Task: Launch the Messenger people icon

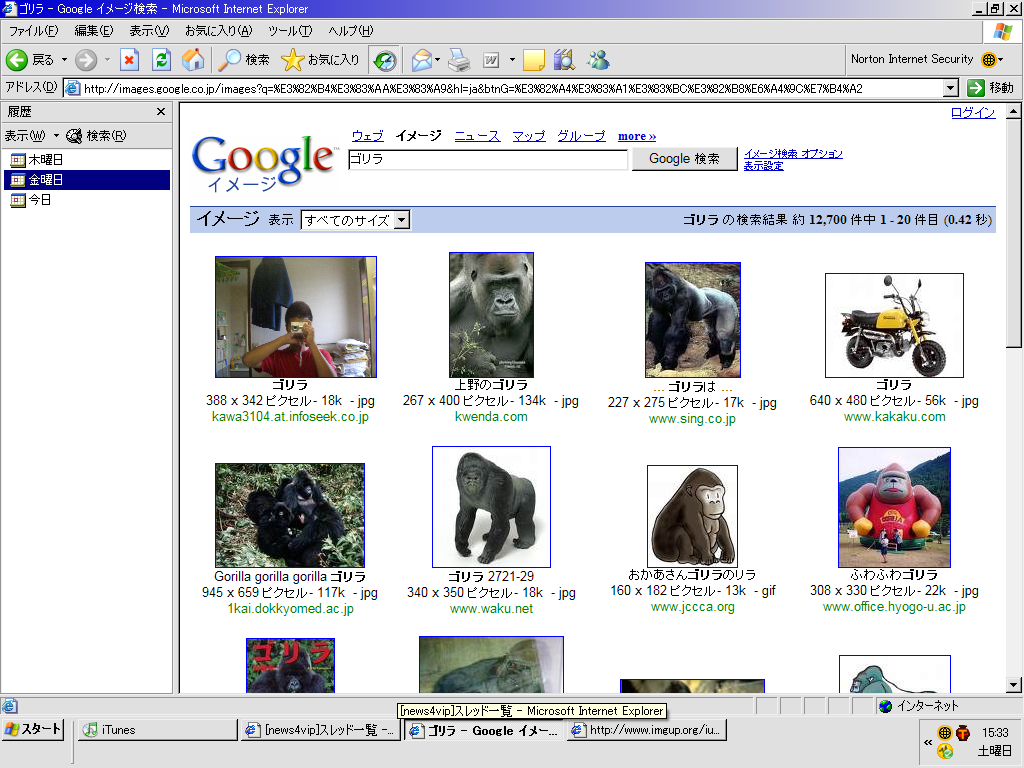Action: 598,60
